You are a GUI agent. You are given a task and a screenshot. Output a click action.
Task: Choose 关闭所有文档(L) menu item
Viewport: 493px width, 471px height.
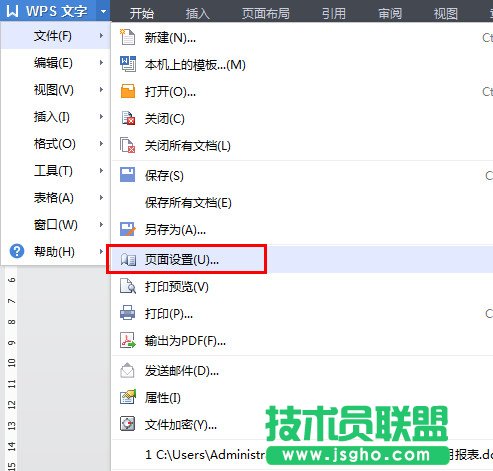tap(302, 145)
